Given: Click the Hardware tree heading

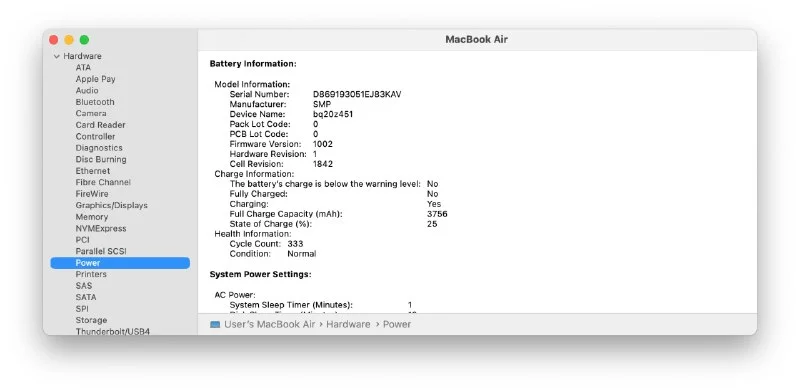Looking at the screenshot, I should tap(82, 56).
